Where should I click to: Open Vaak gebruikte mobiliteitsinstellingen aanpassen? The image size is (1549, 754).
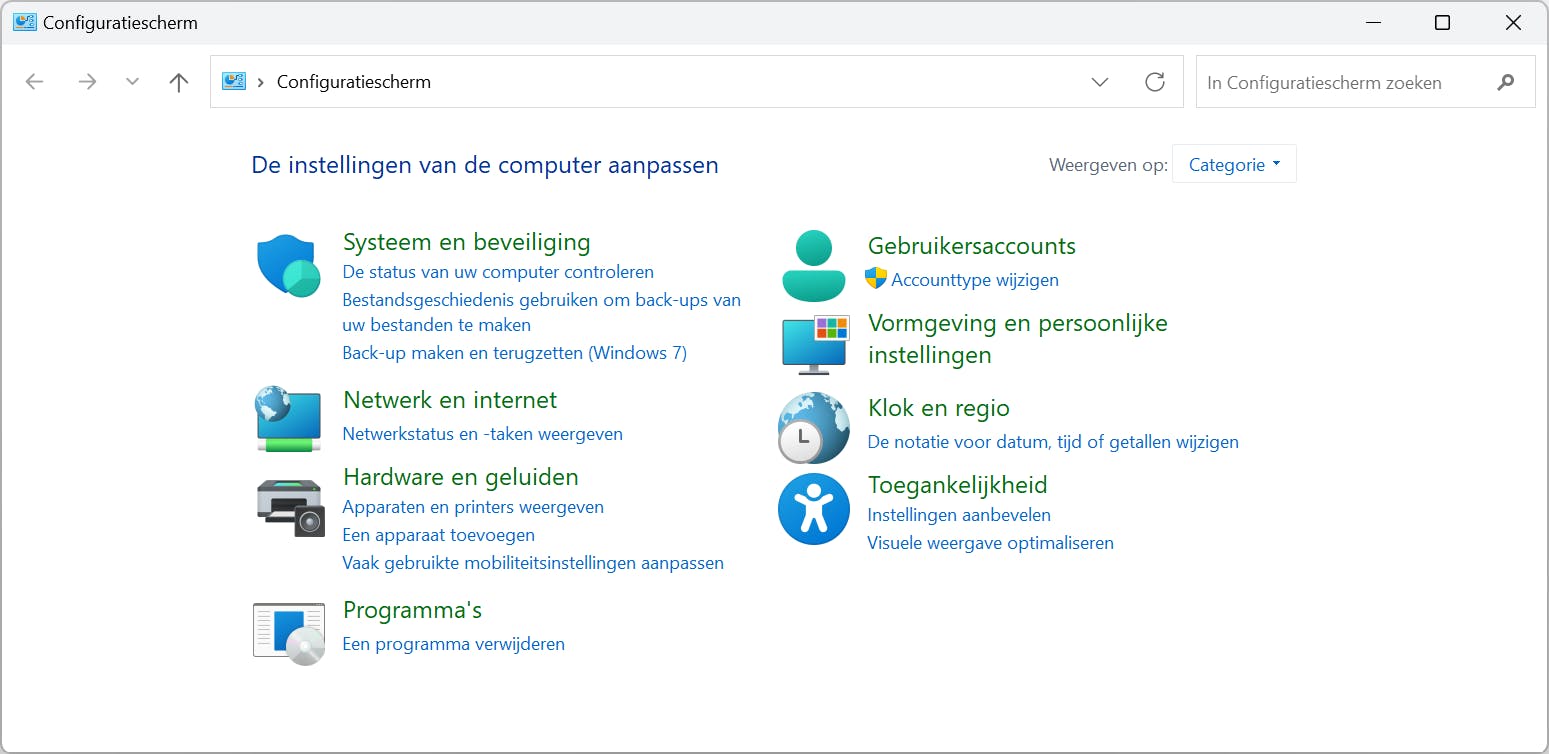click(x=533, y=563)
